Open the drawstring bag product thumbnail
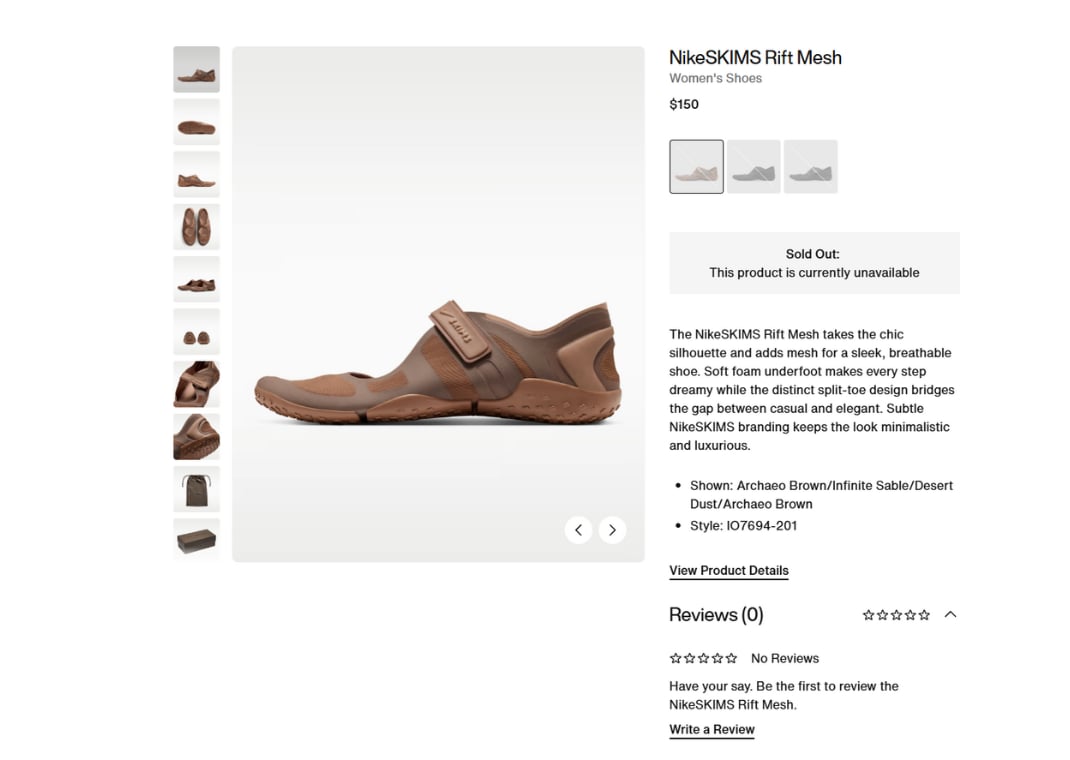This screenshot has height=760, width=1070. coord(196,489)
